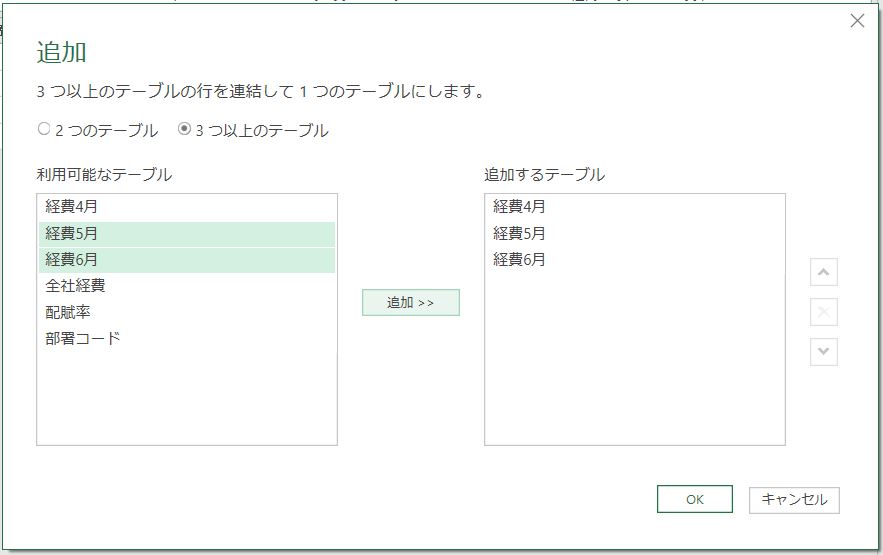Click empty area in 追加するテーブル list box
883x555 pixels.
[634, 370]
